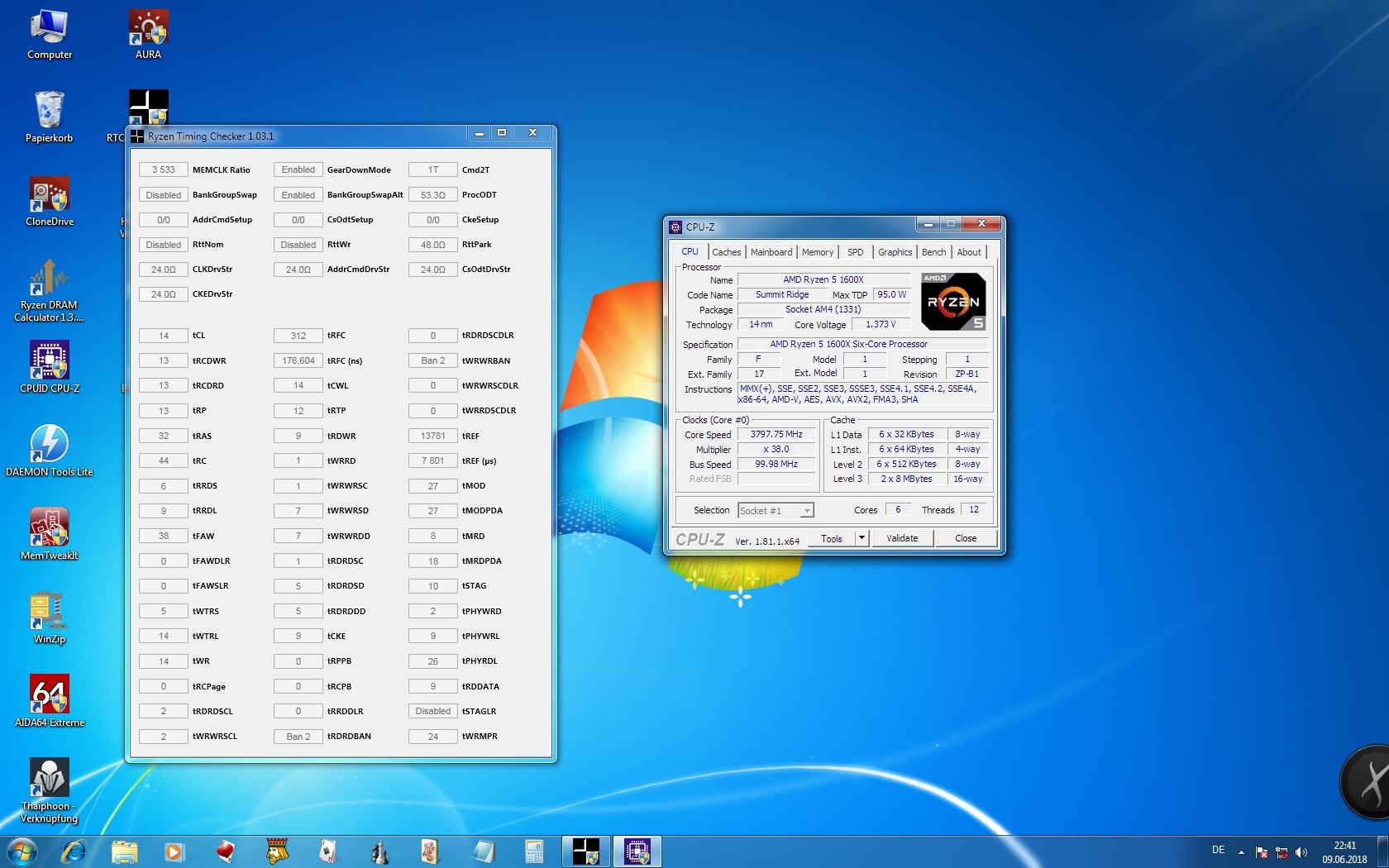Select the MemTweakIt desktop shortcut

tap(50, 528)
